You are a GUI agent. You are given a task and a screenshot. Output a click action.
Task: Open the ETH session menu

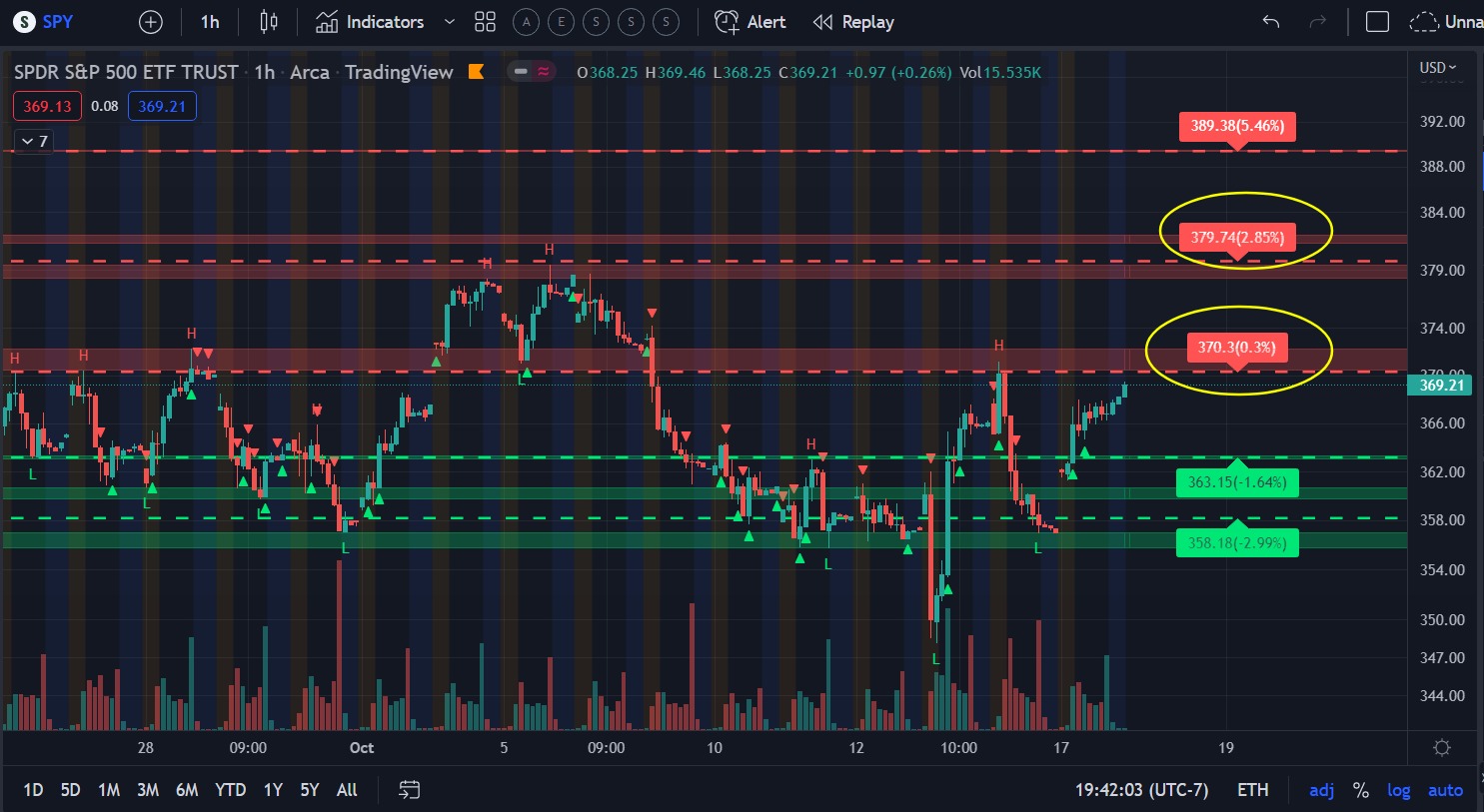coord(1253,790)
